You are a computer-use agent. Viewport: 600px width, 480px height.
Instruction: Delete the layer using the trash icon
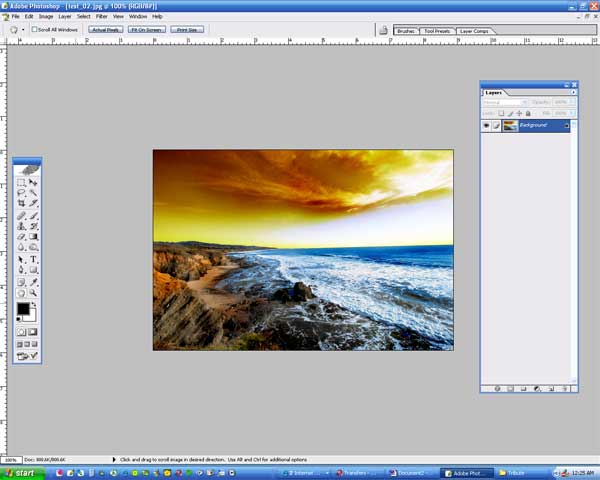point(564,389)
